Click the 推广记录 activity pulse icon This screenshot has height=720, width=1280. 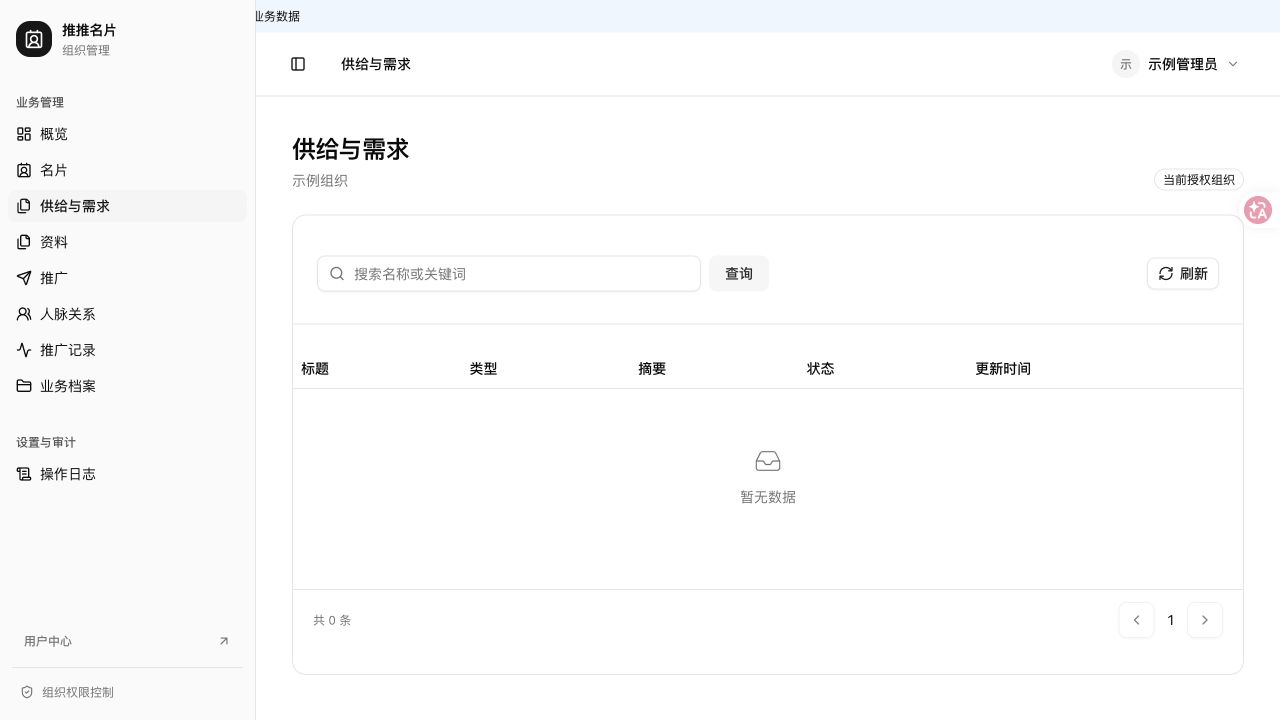(x=24, y=350)
